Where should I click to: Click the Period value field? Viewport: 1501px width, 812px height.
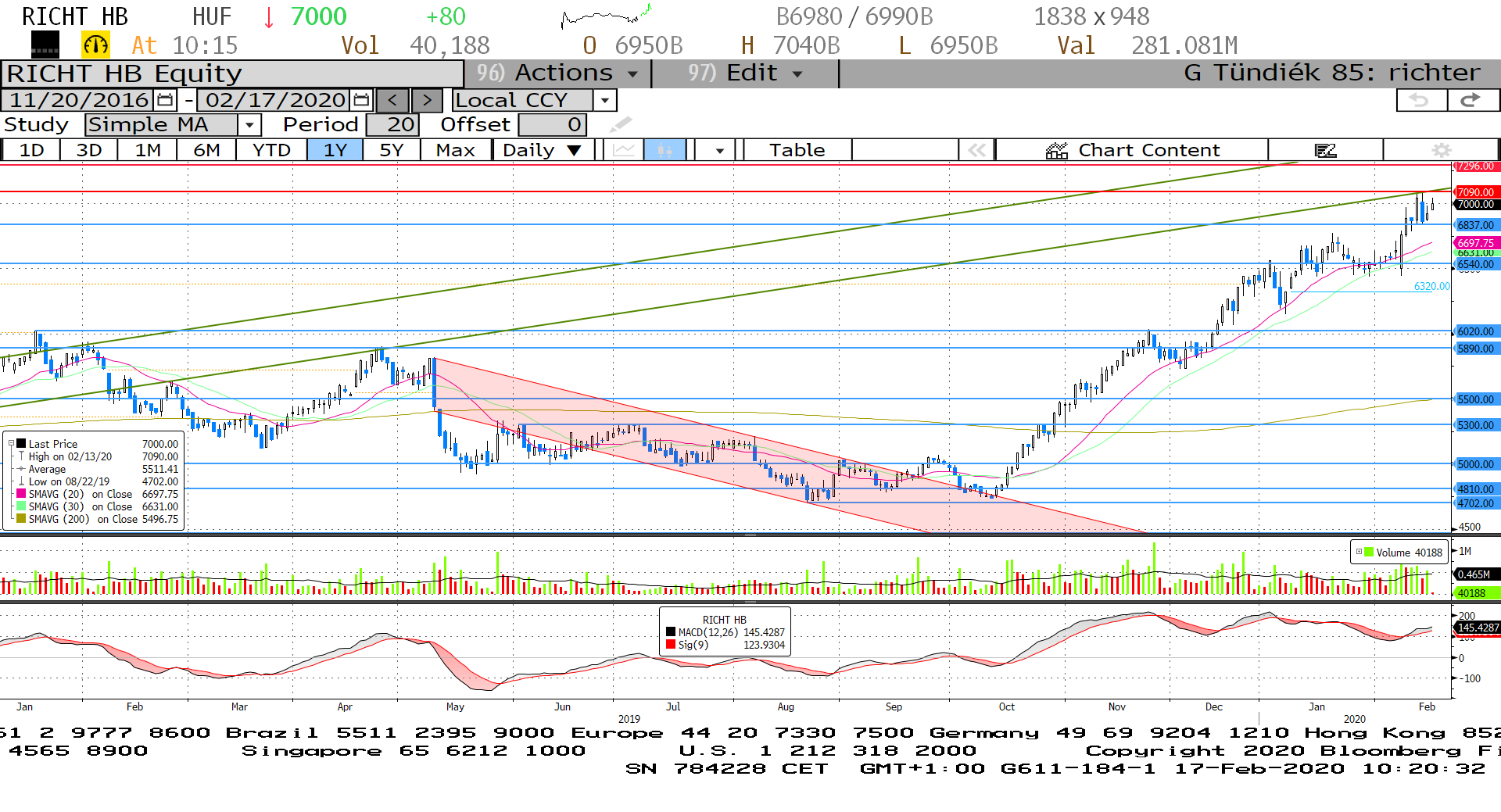pos(392,124)
